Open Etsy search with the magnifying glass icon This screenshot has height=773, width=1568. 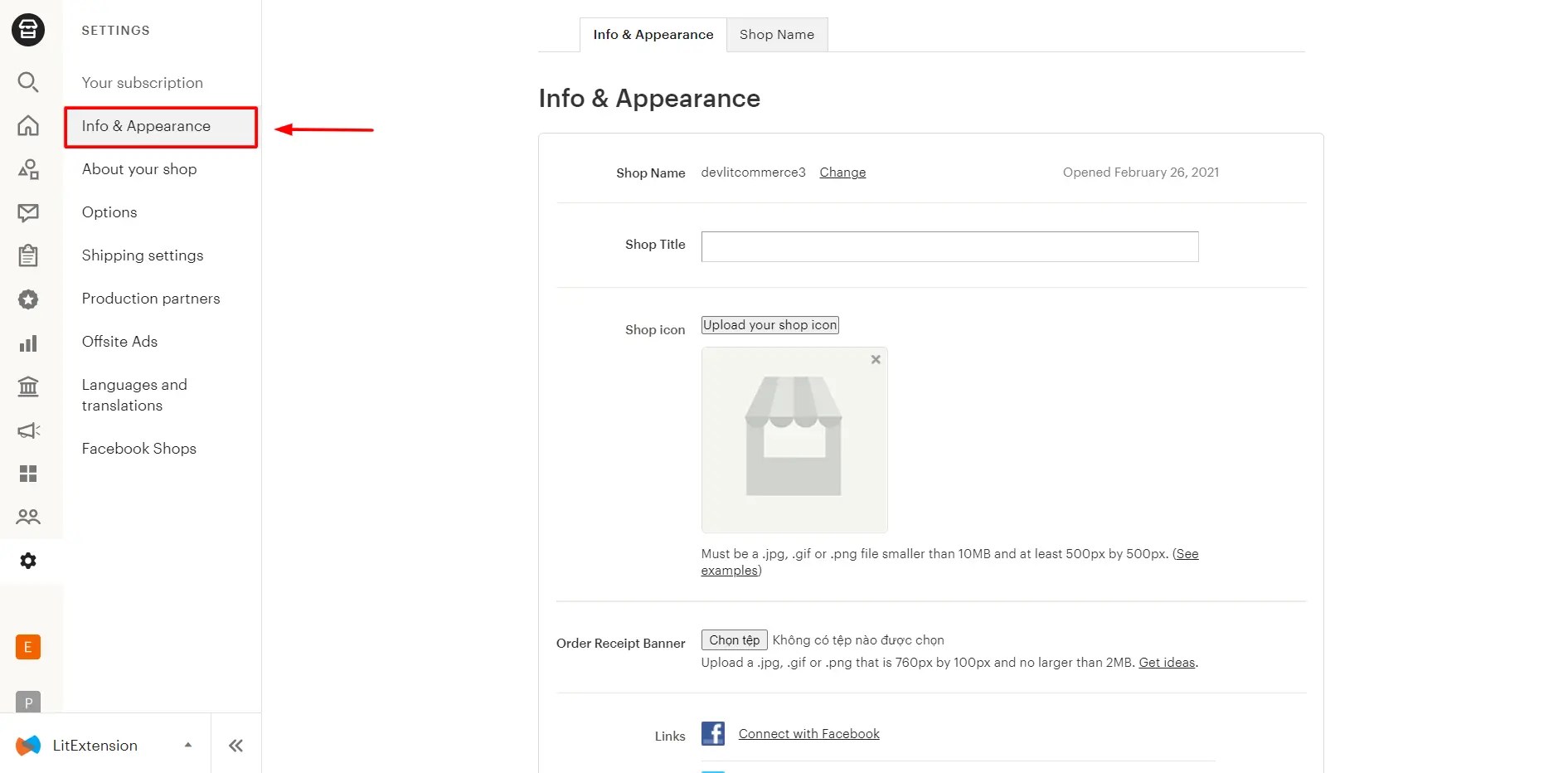28,82
